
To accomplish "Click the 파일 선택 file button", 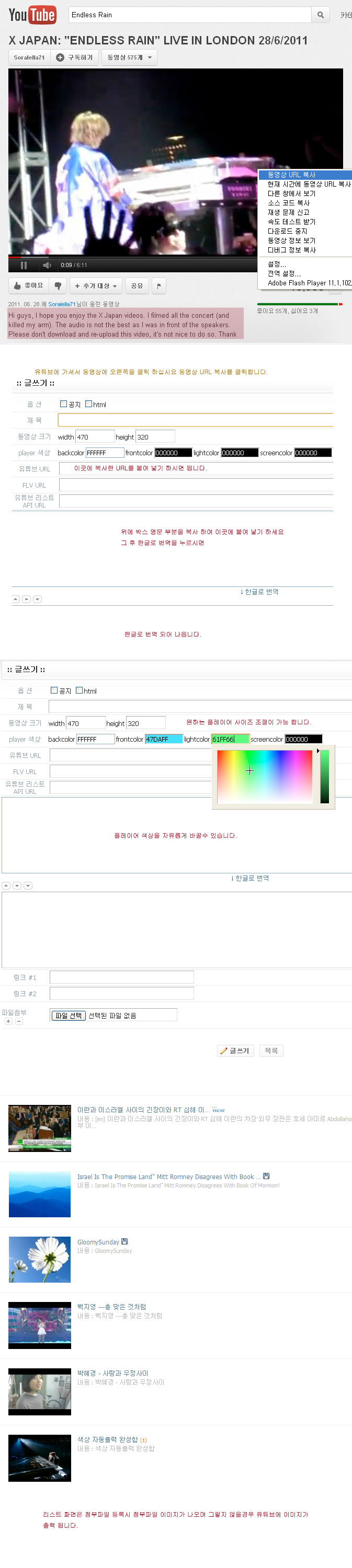I will click(68, 1016).
